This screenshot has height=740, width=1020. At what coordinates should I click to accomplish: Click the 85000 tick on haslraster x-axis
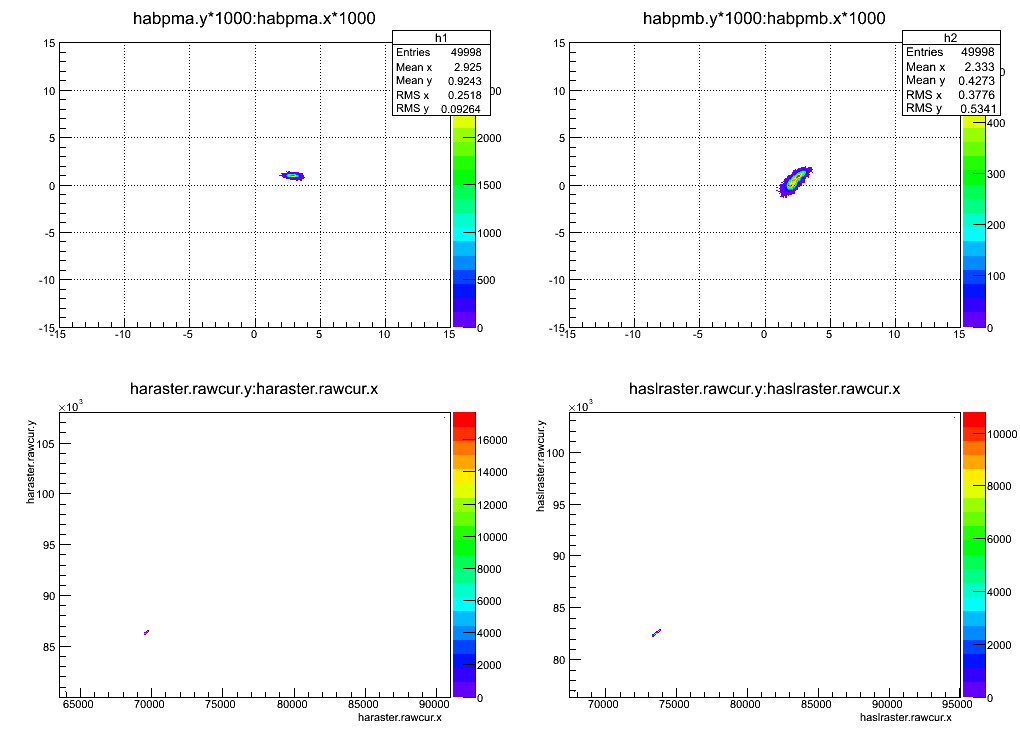816,704
